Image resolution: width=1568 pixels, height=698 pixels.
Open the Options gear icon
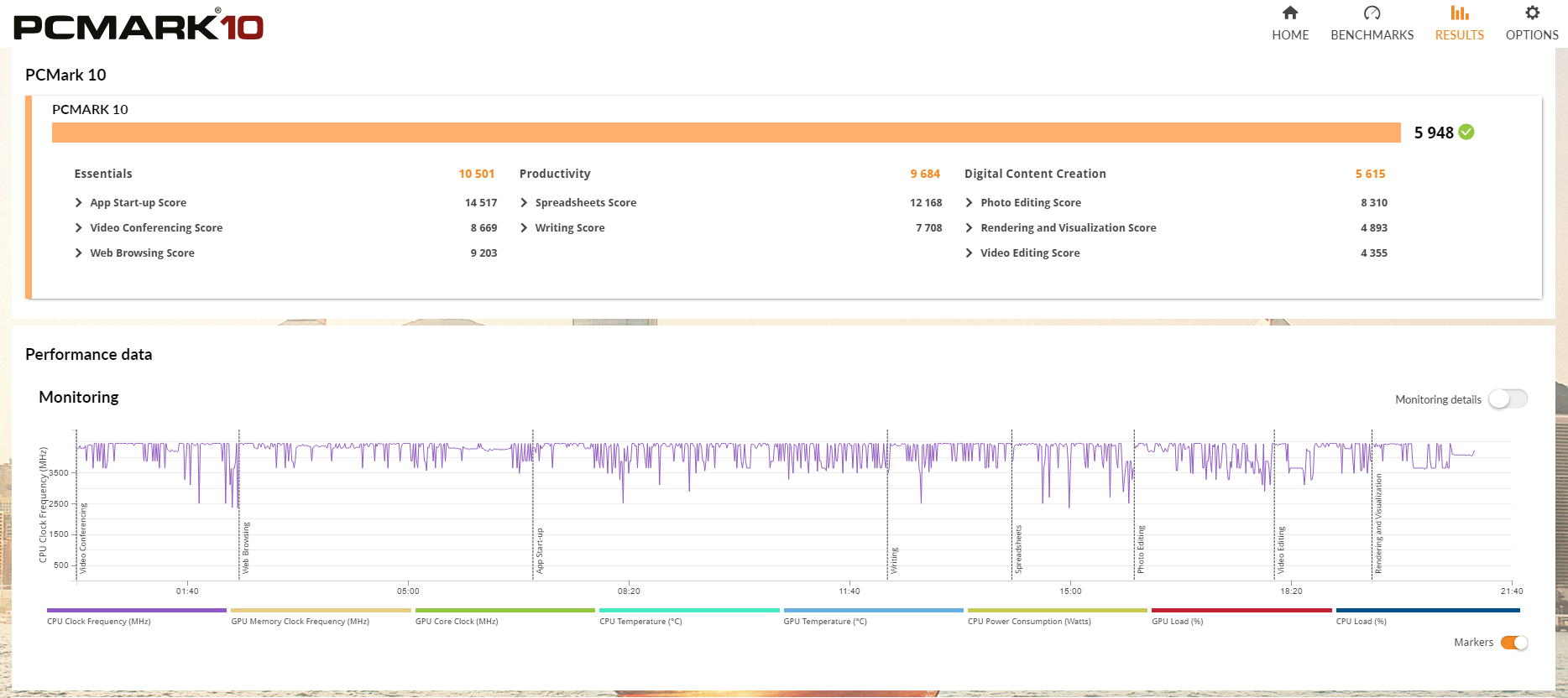[x=1532, y=13]
